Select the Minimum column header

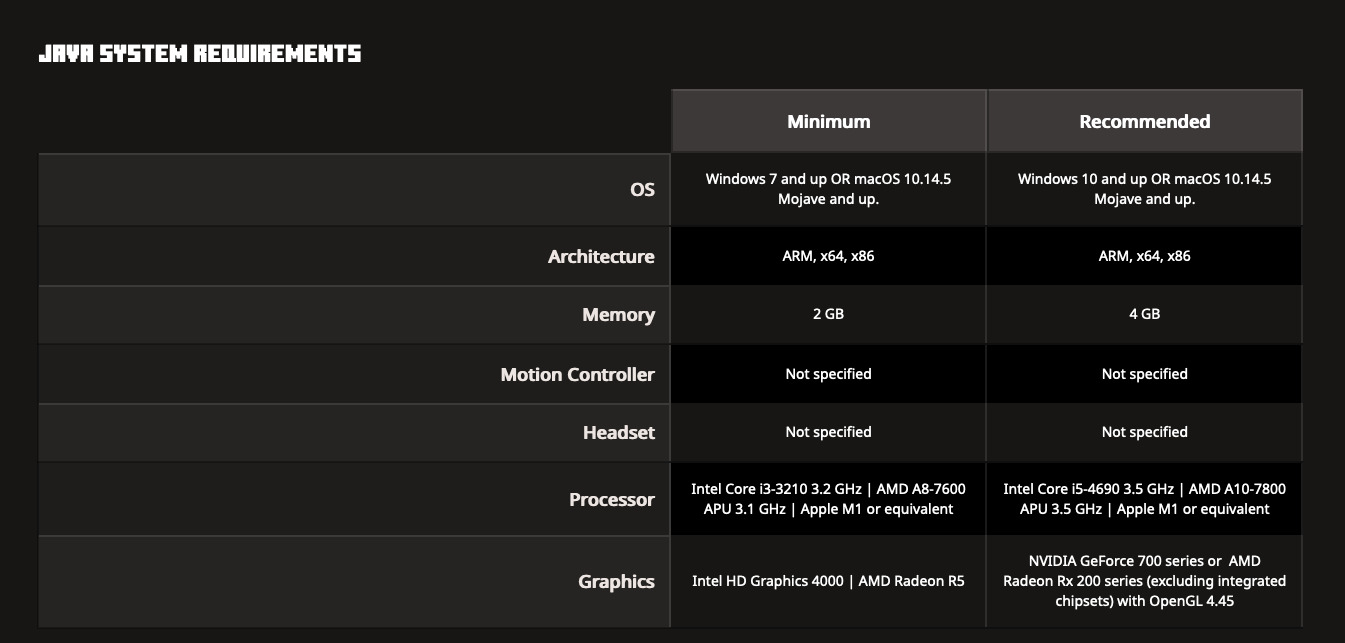coord(828,122)
